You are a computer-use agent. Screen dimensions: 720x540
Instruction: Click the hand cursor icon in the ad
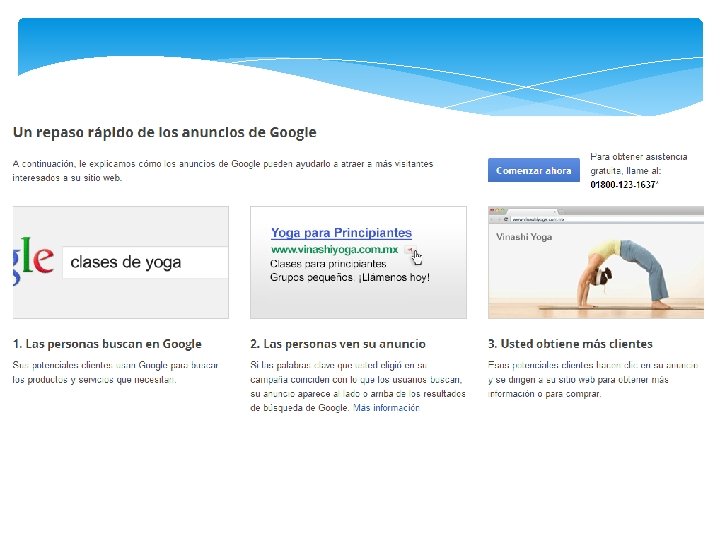(x=416, y=257)
